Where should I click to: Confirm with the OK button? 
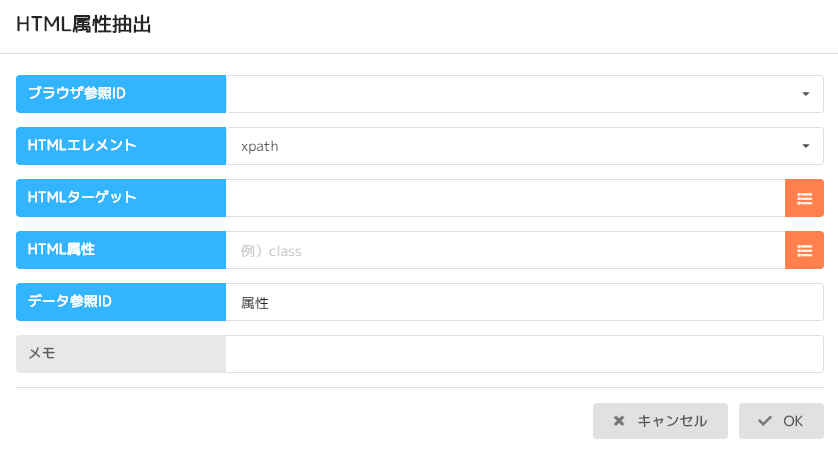coord(781,421)
